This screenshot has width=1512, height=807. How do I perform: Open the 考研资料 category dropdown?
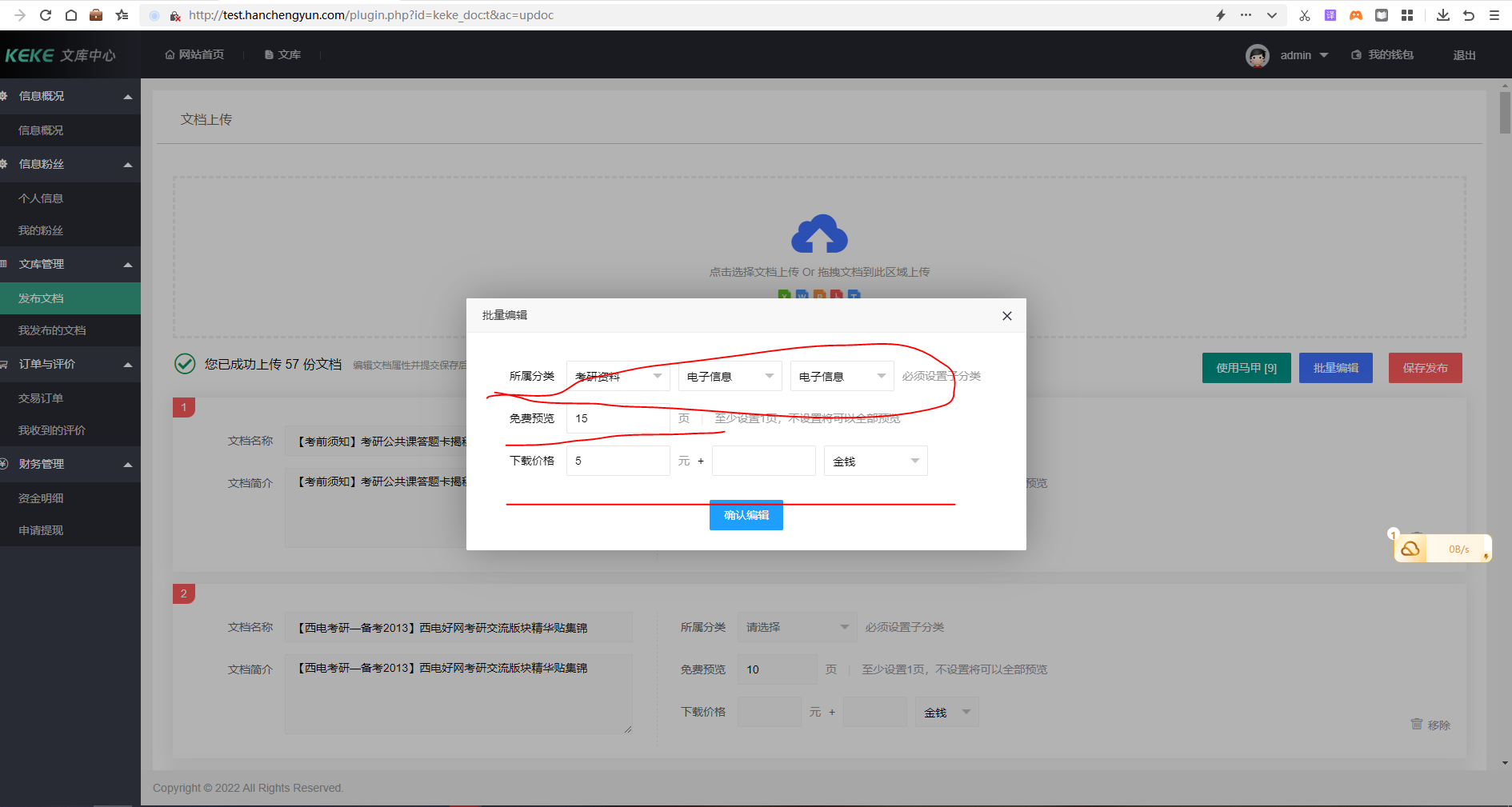618,376
